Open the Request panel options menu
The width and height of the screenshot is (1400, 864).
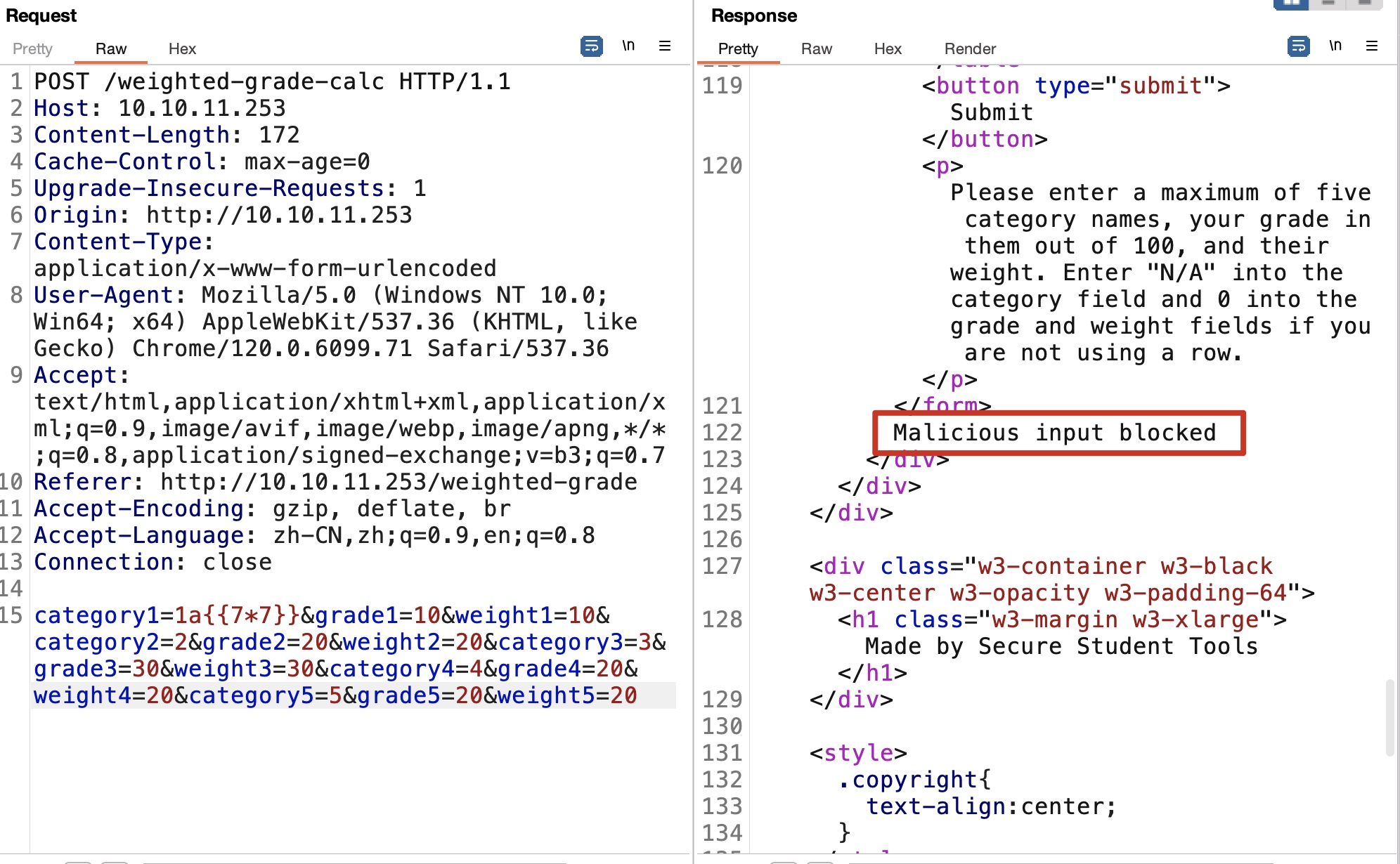pyautogui.click(x=664, y=46)
